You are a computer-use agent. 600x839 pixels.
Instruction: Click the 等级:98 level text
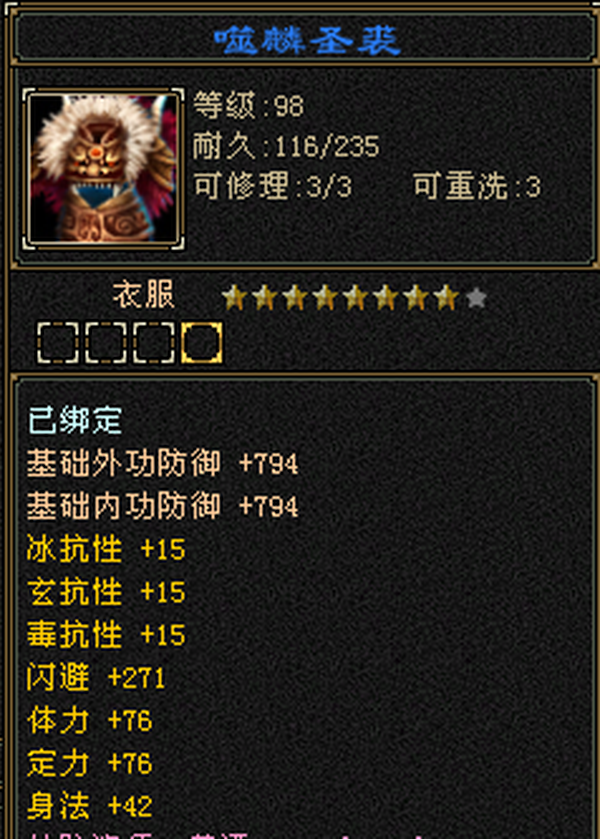[x=248, y=105]
